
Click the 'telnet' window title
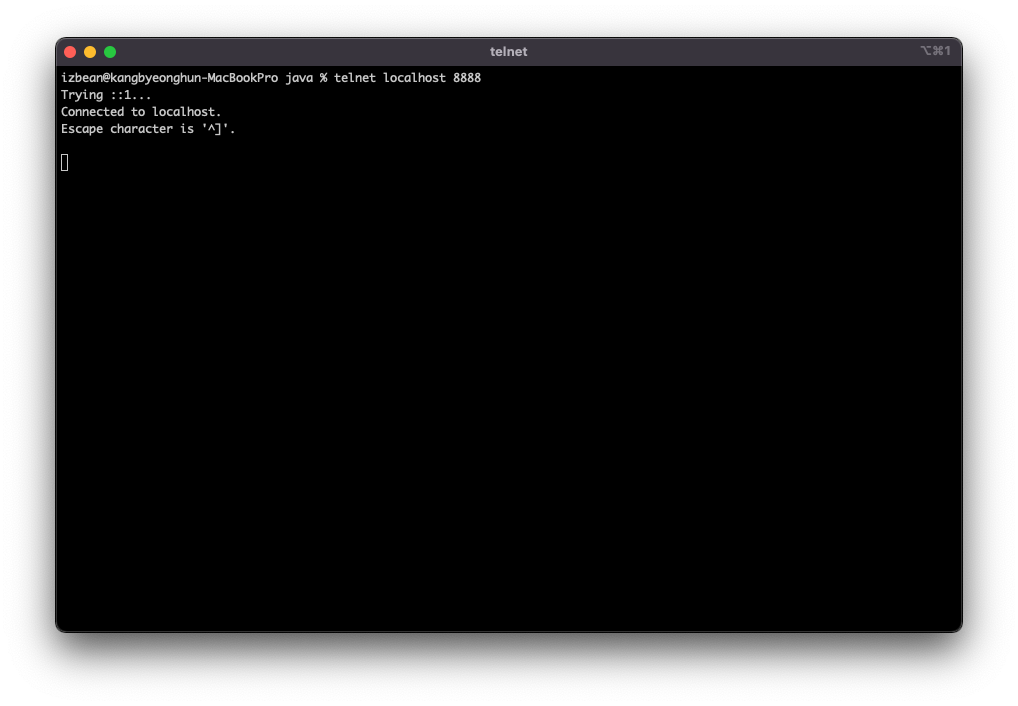click(x=508, y=52)
